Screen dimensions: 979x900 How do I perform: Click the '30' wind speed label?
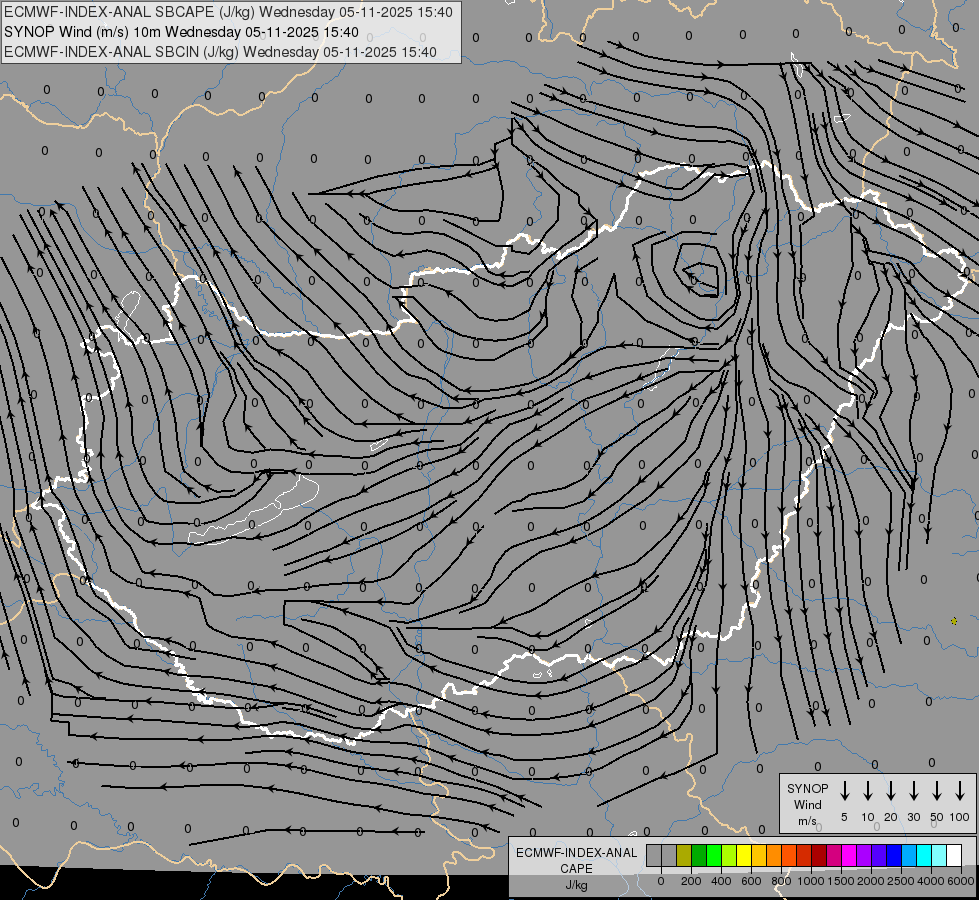pyautogui.click(x=913, y=817)
